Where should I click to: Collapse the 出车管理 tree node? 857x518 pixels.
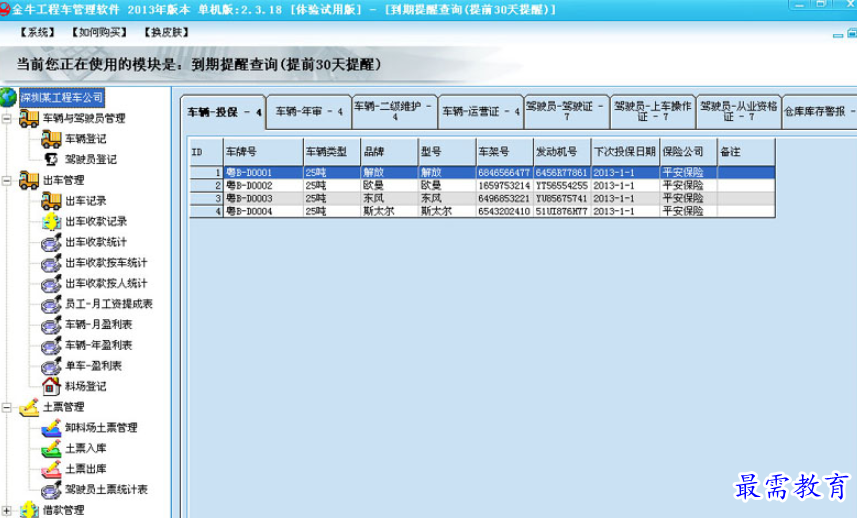tap(8, 181)
